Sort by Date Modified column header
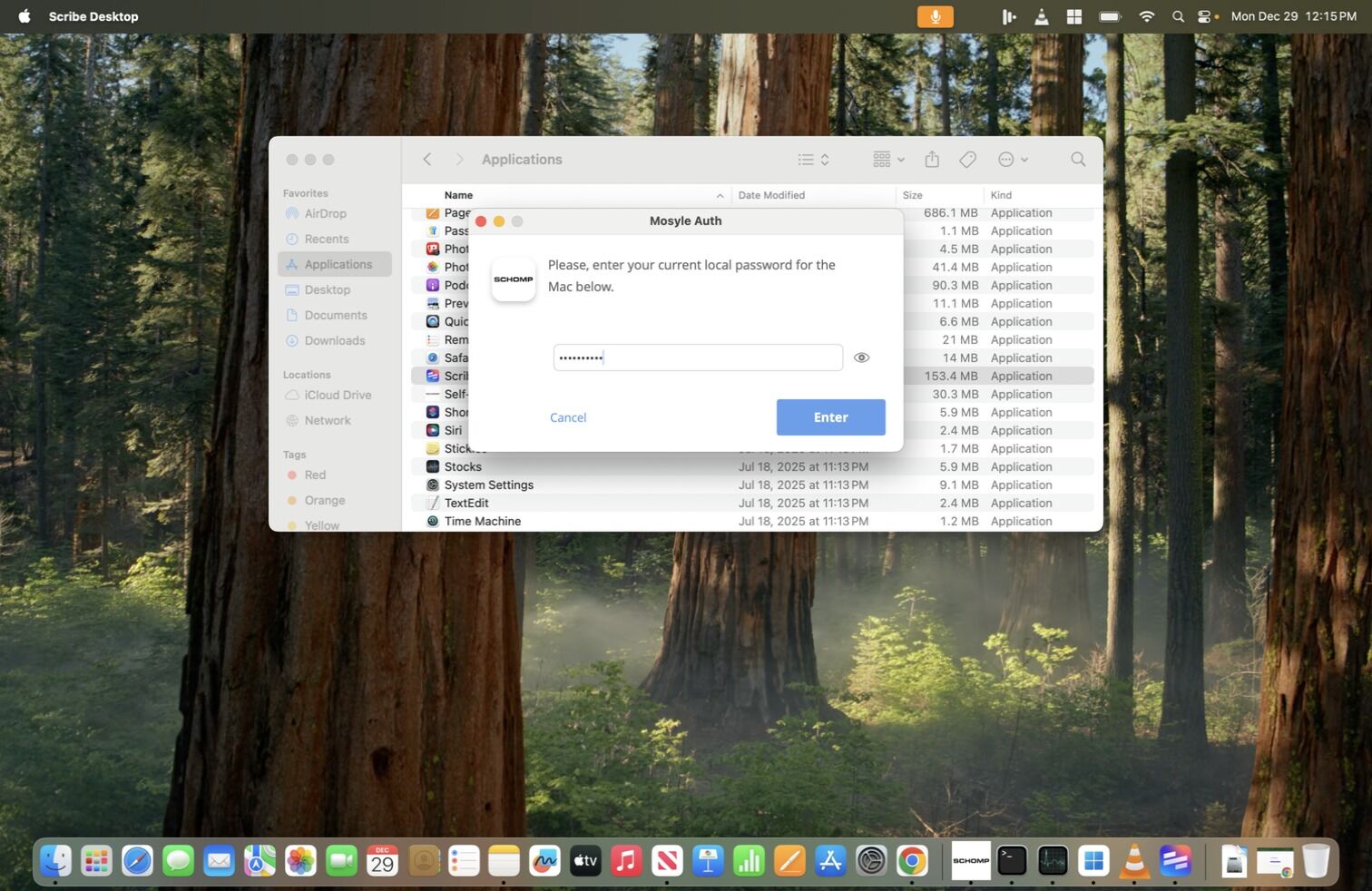Image resolution: width=1372 pixels, height=891 pixels. point(771,195)
